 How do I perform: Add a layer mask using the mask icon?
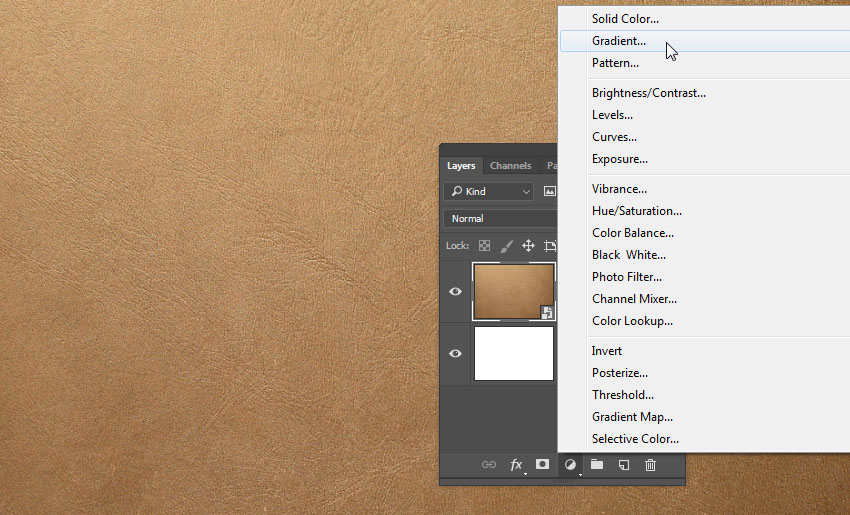[542, 464]
